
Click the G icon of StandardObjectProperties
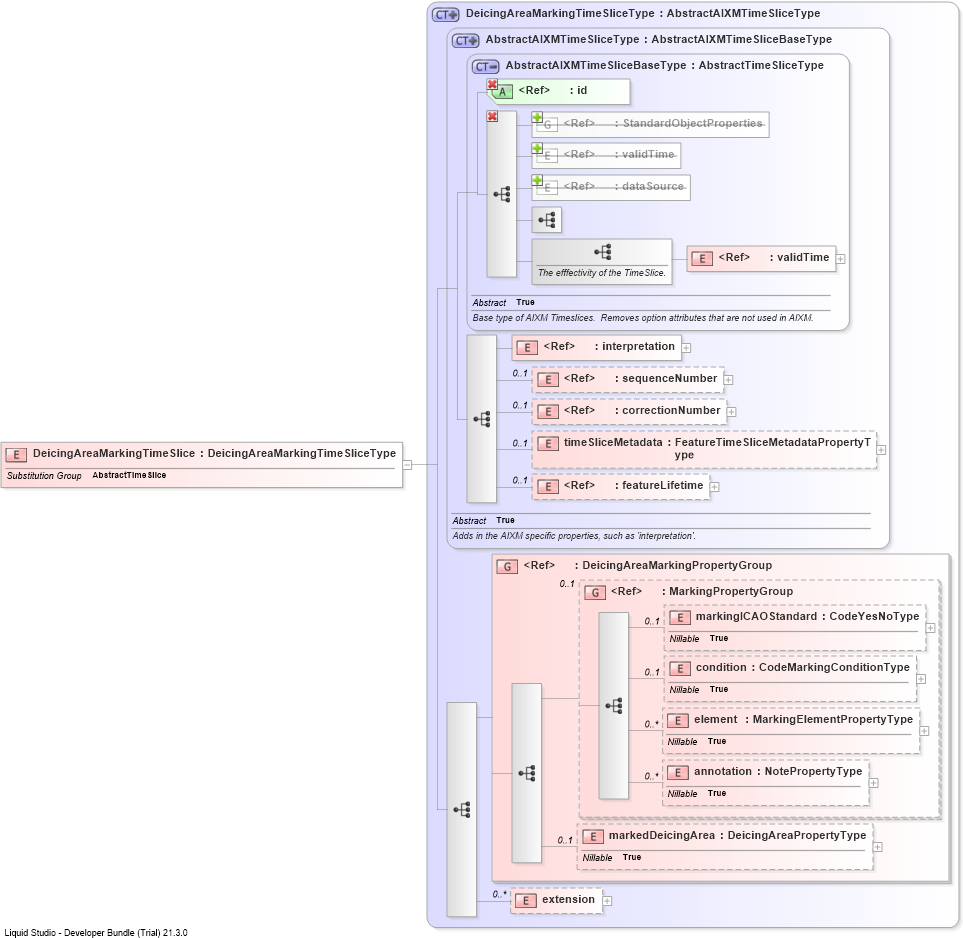(547, 125)
